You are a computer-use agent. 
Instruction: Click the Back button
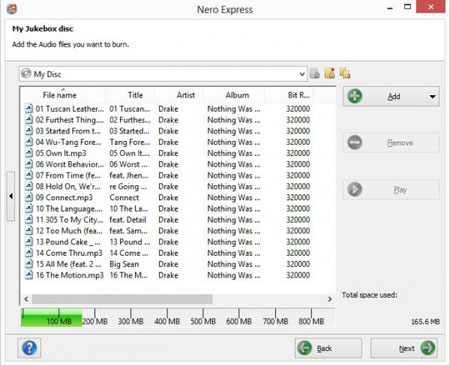pos(328,348)
